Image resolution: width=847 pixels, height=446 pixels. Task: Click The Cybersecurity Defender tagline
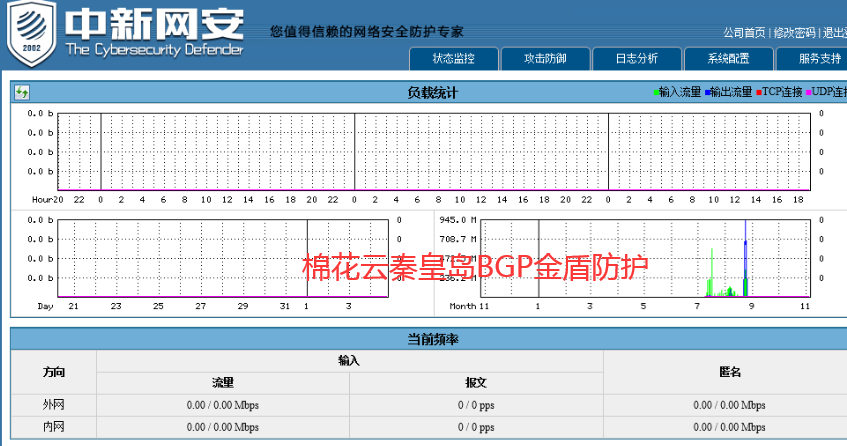pos(154,50)
